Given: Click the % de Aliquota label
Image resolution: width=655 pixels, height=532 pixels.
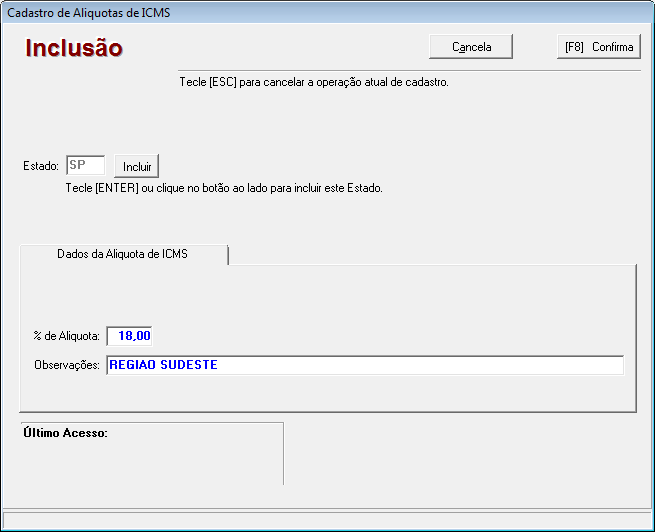Looking at the screenshot, I should tap(66, 337).
